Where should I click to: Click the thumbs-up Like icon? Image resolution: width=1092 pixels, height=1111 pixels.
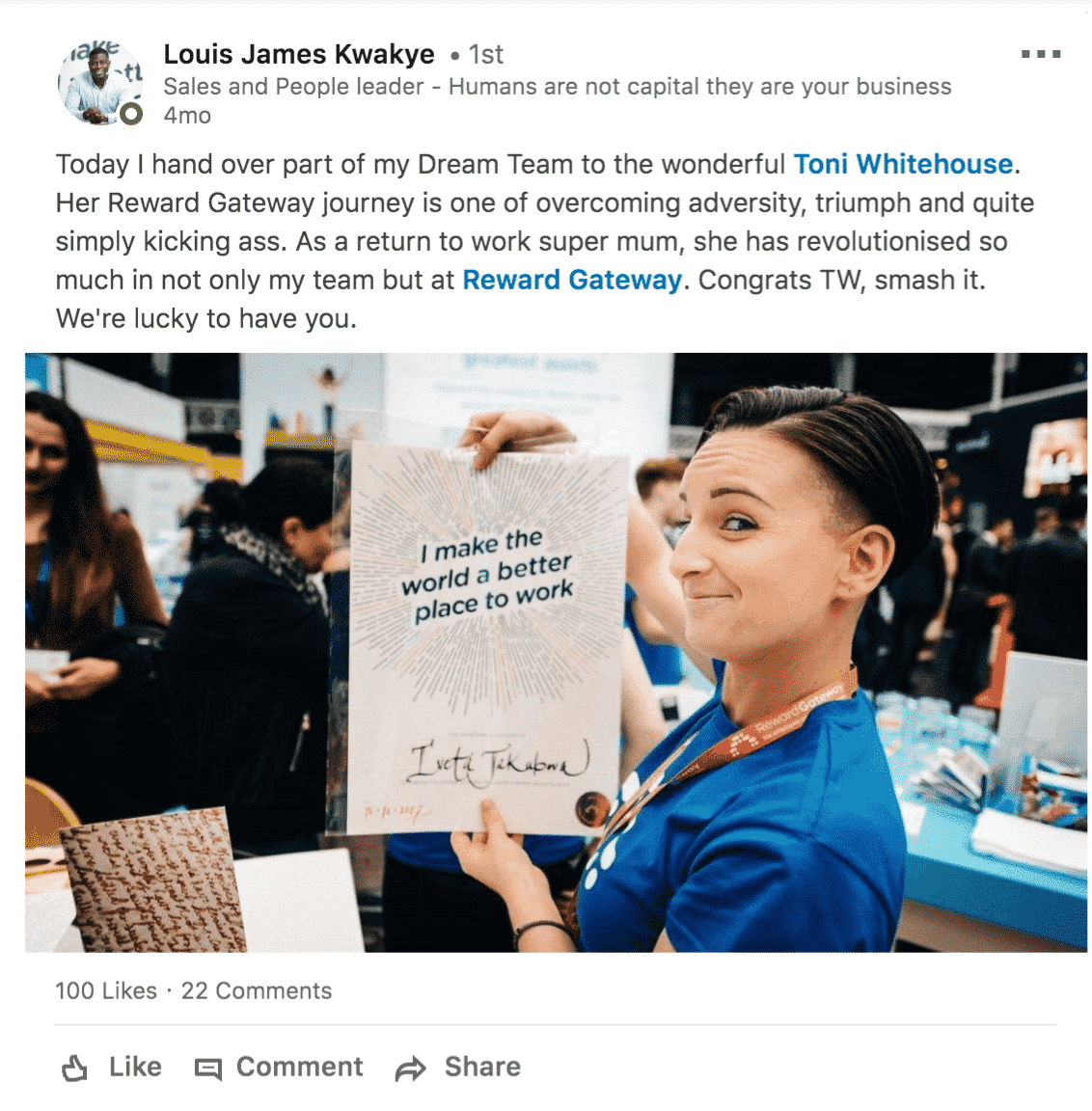pyautogui.click(x=74, y=1068)
